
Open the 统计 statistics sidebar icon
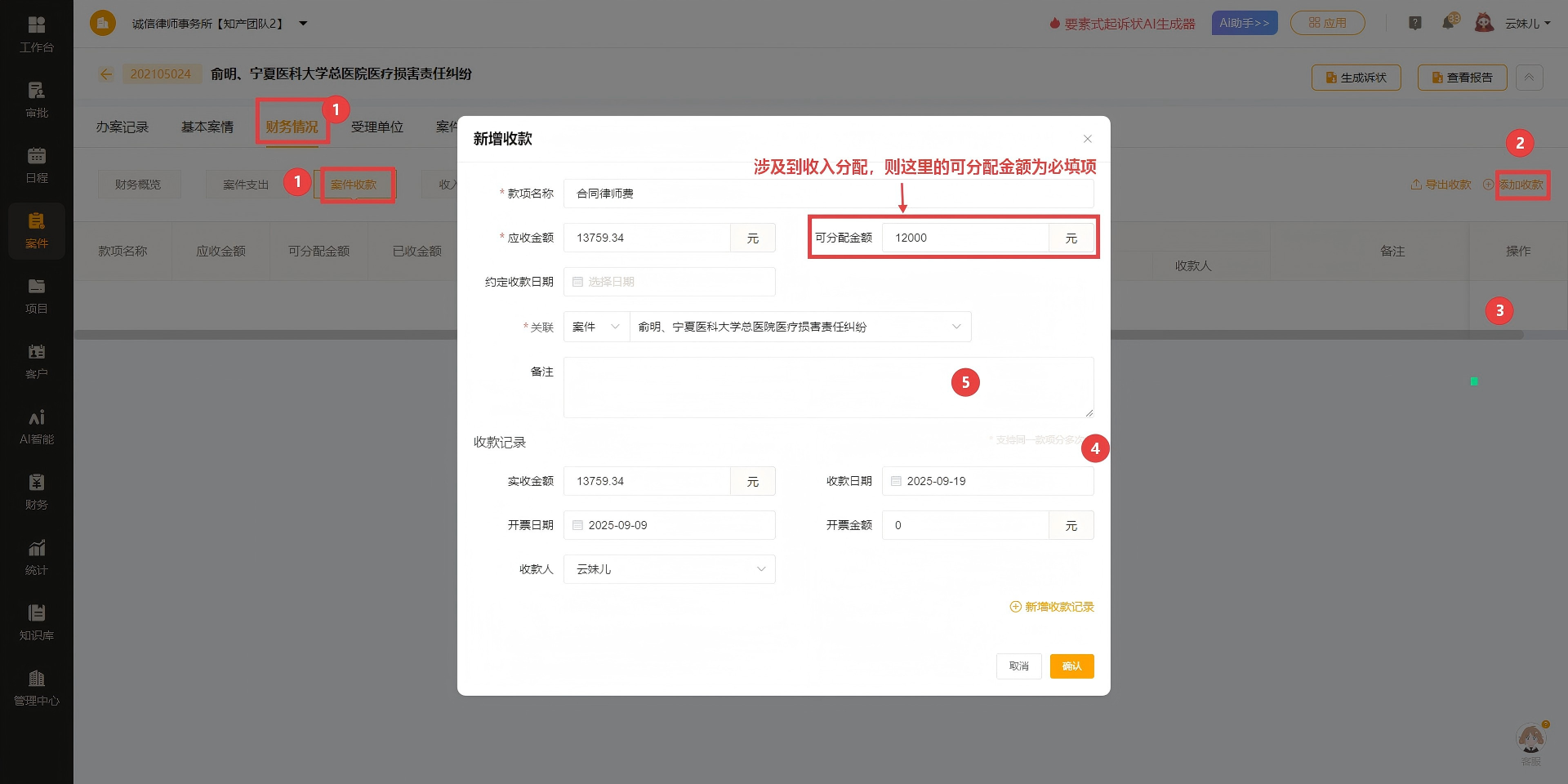tap(37, 557)
